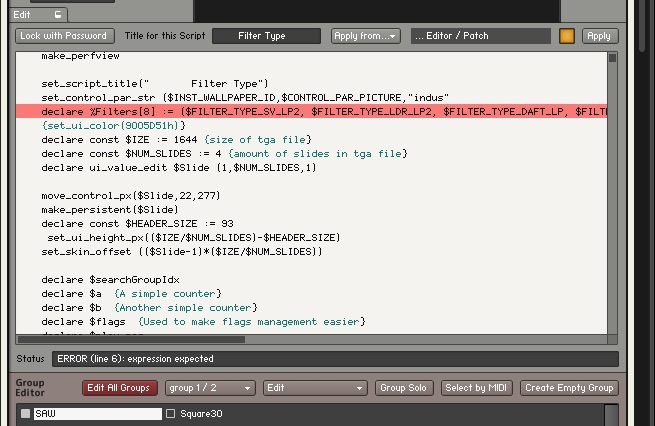Click the set_skin_offset line
Screen dimensions: 655x426
182,251
